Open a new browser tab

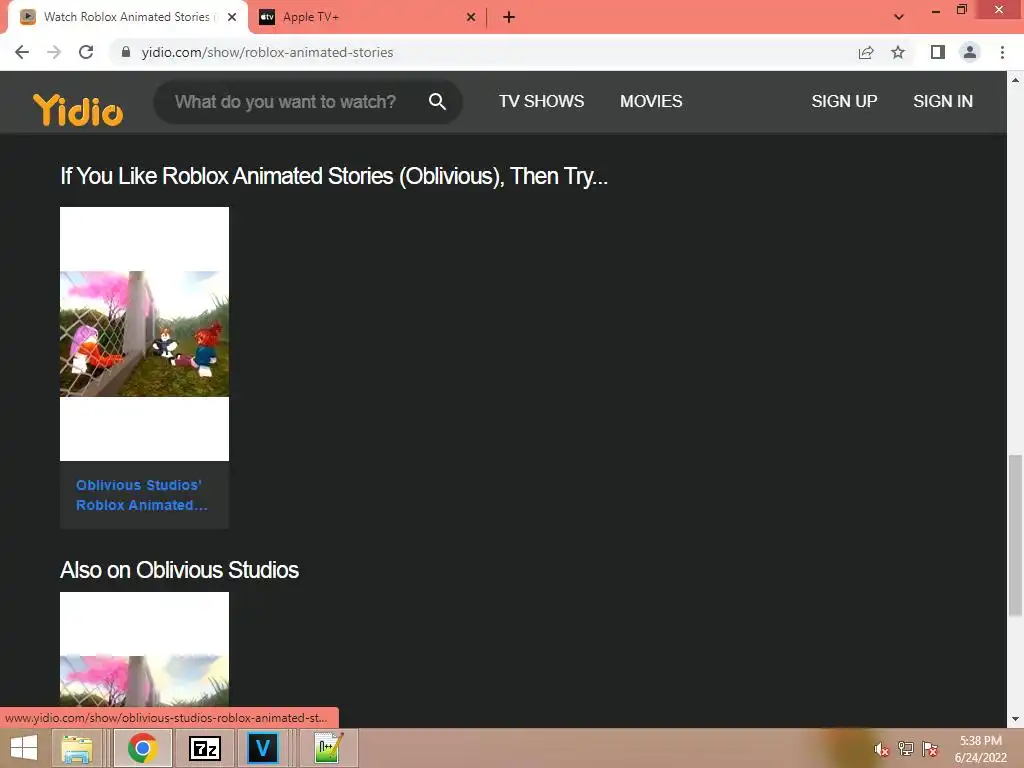[x=509, y=17]
